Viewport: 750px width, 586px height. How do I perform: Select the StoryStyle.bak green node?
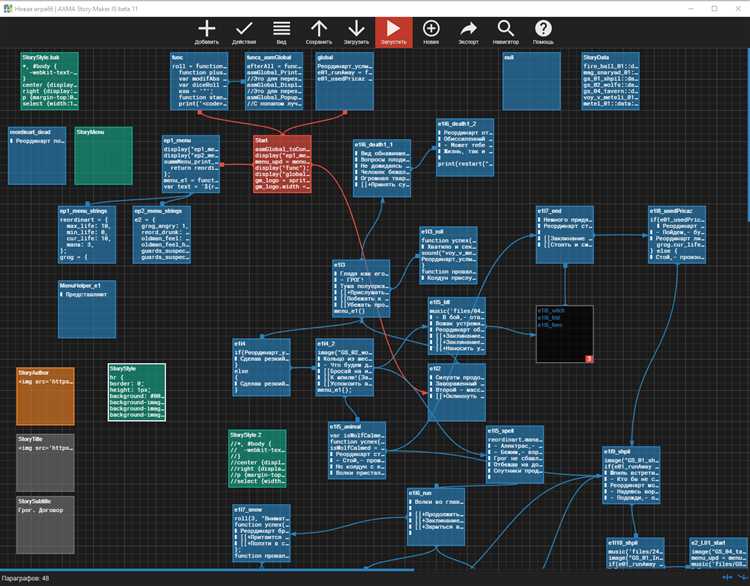[x=50, y=81]
